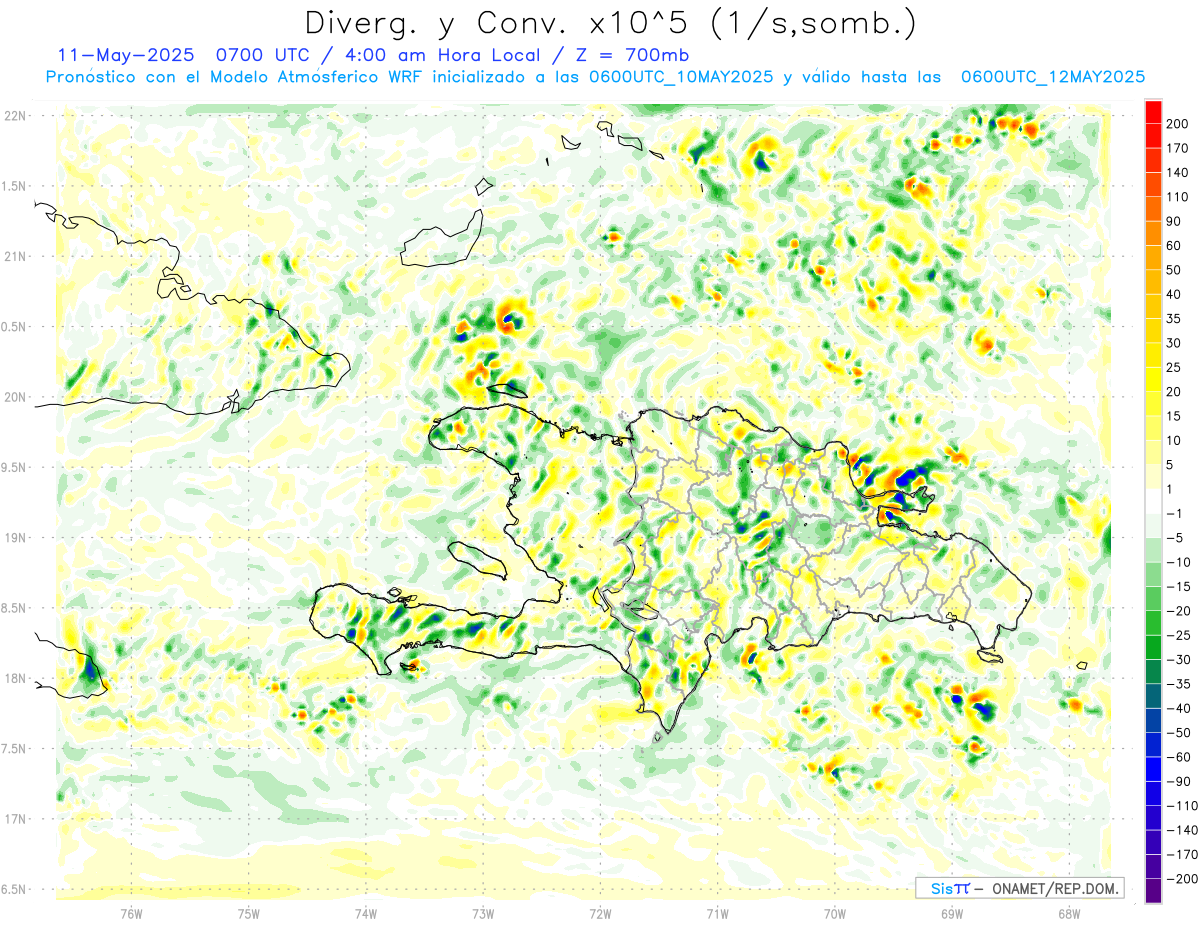Click the "25" colorbar value
Viewport: 1200px width, 927px height.
tap(1174, 368)
